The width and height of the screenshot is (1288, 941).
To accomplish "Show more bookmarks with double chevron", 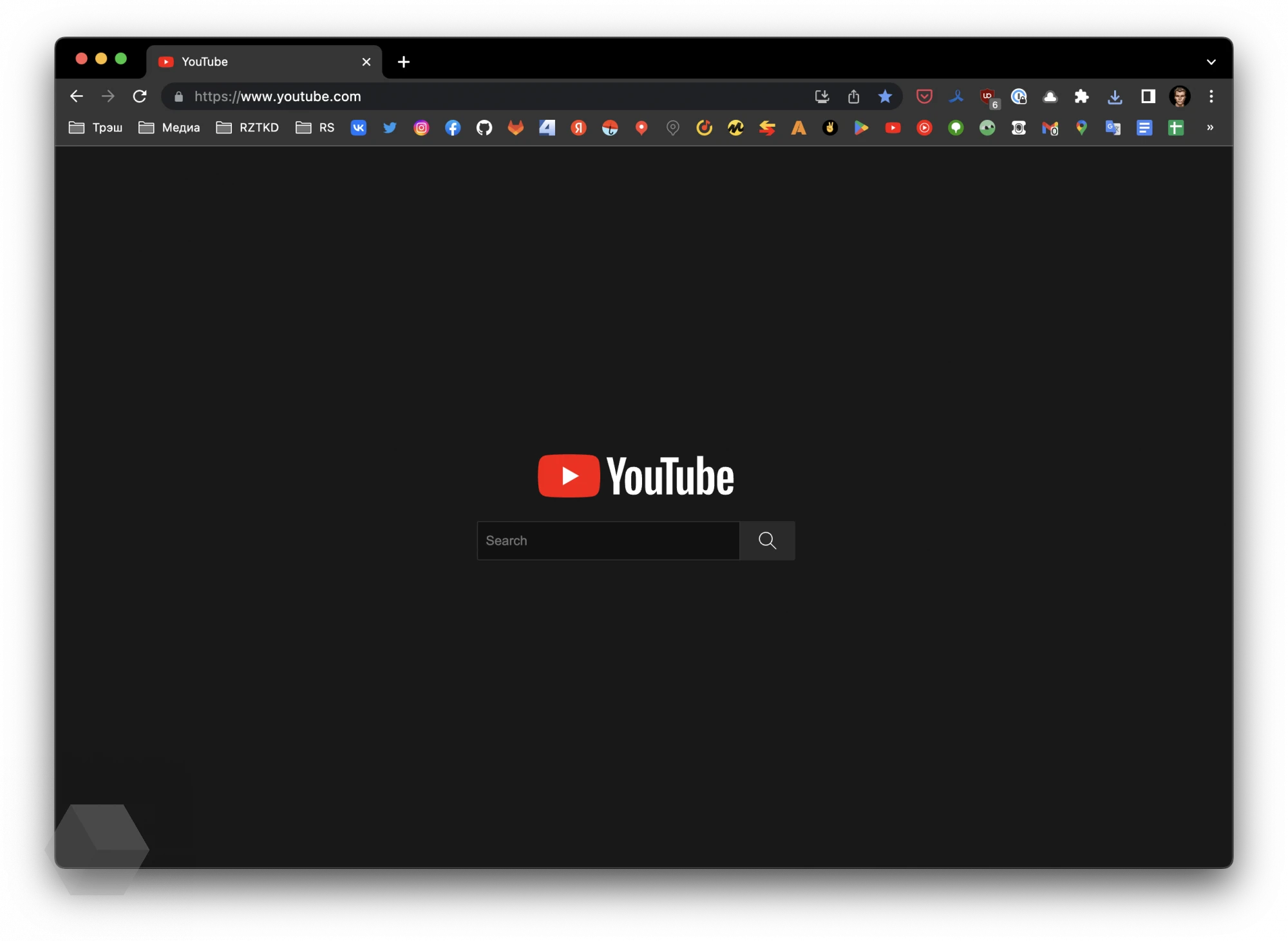I will coord(1210,128).
